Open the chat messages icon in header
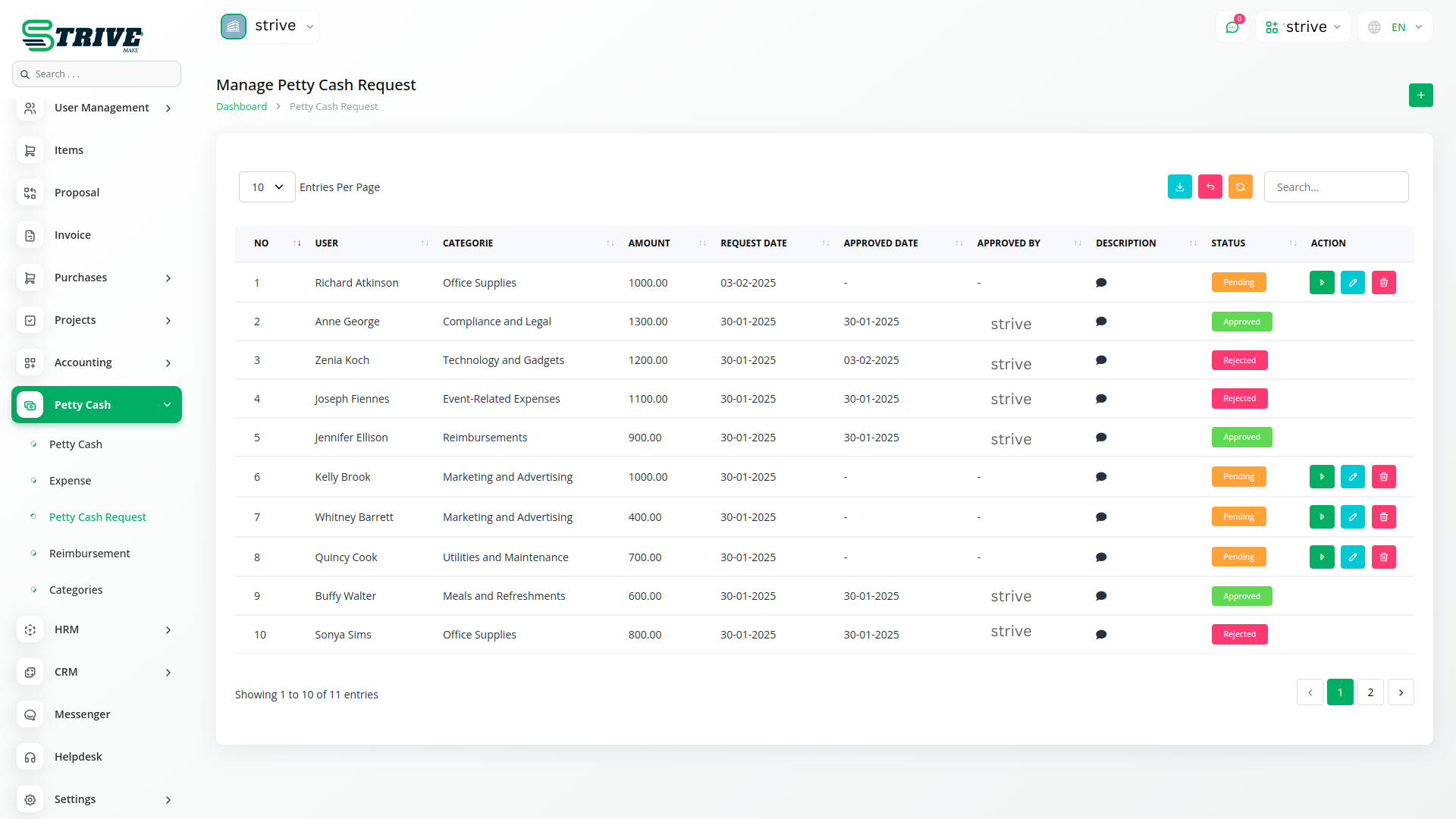This screenshot has height=819, width=1456. pos(1232,27)
